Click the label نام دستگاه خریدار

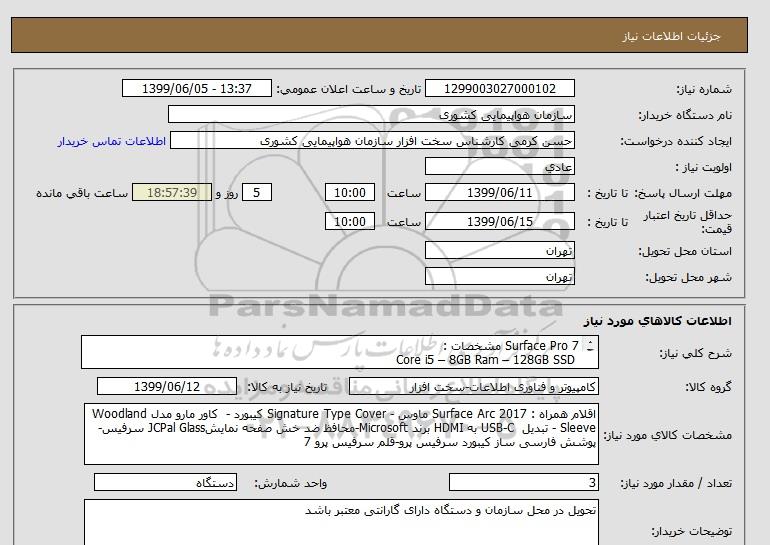coord(685,115)
